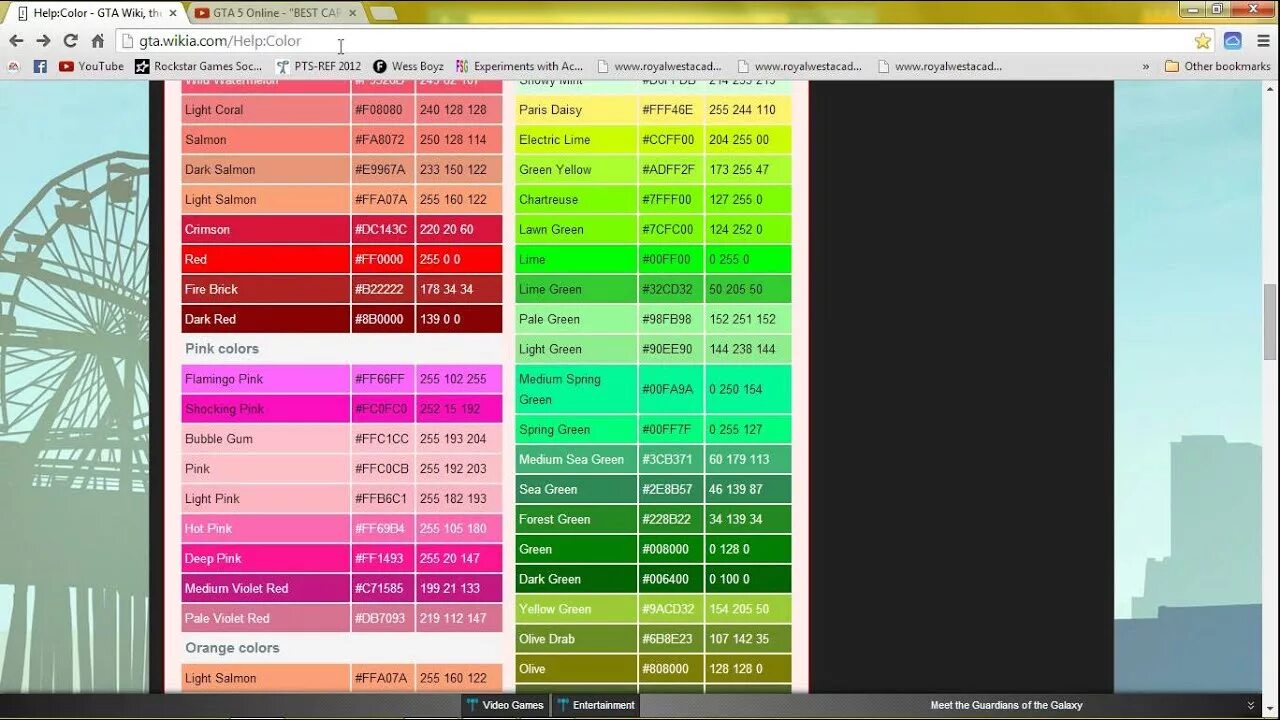Click hex value #ADFF2F

coord(668,170)
